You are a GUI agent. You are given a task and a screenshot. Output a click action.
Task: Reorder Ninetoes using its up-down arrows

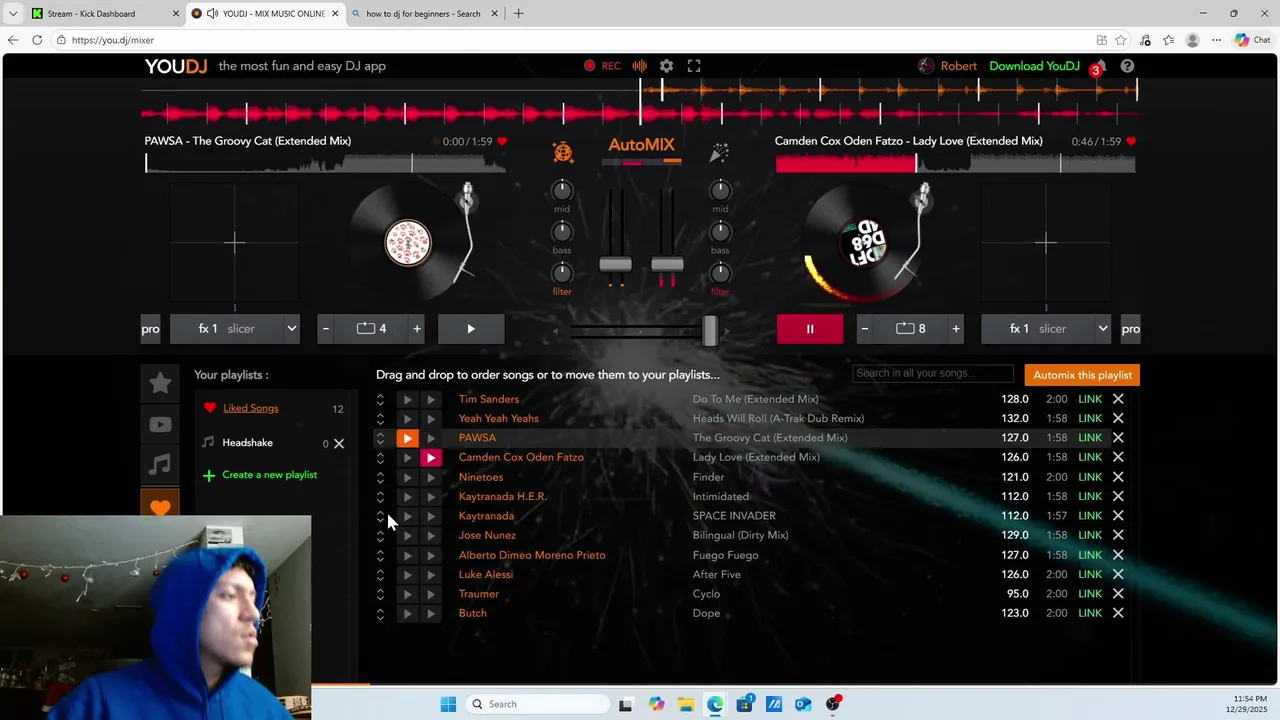380,477
